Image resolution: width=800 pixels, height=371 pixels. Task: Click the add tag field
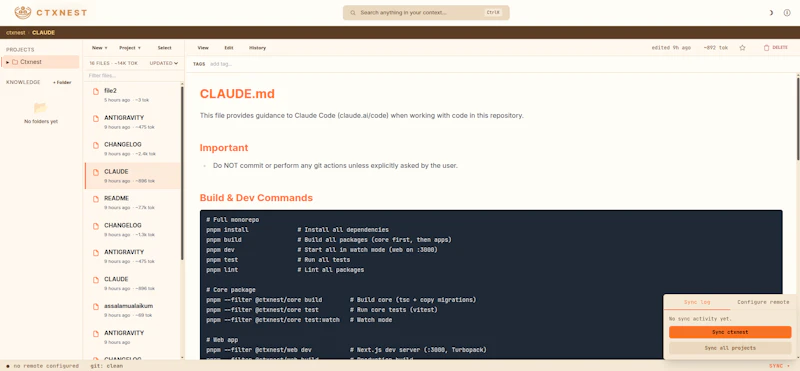[x=221, y=64]
